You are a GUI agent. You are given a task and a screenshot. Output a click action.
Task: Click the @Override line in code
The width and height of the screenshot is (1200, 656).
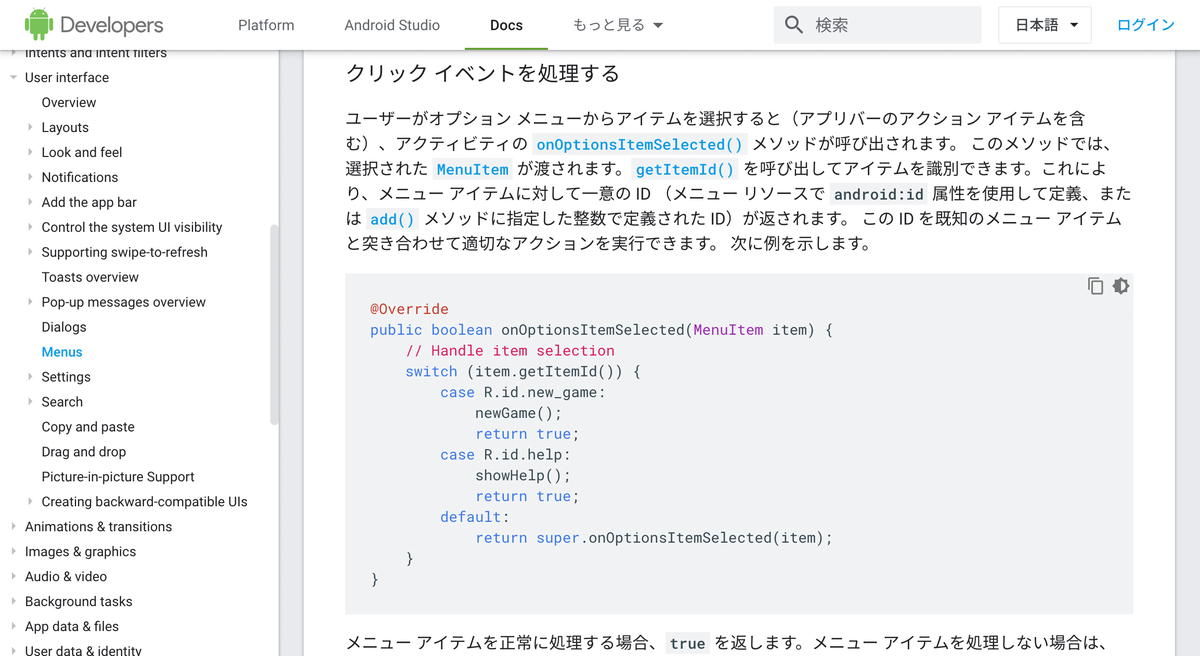[410, 309]
